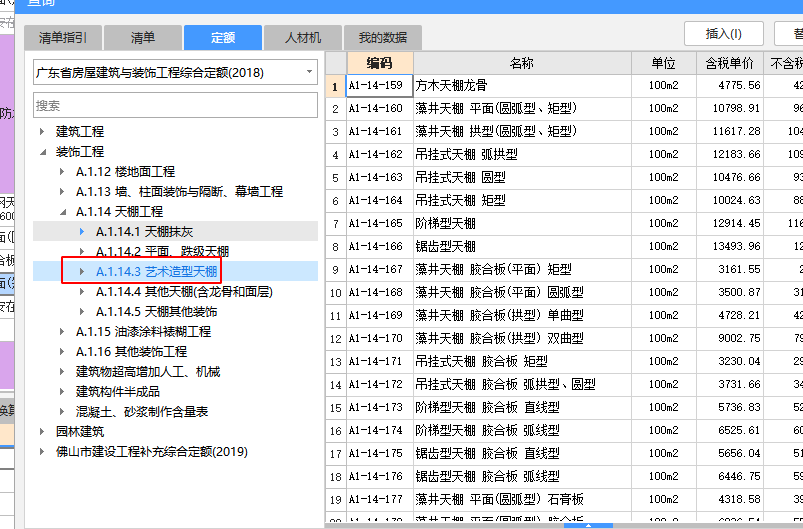This screenshot has height=529, width=803.
Task: Select A.1.14.4 其他天棚(含龙骨和面层) item
Action: (x=184, y=291)
